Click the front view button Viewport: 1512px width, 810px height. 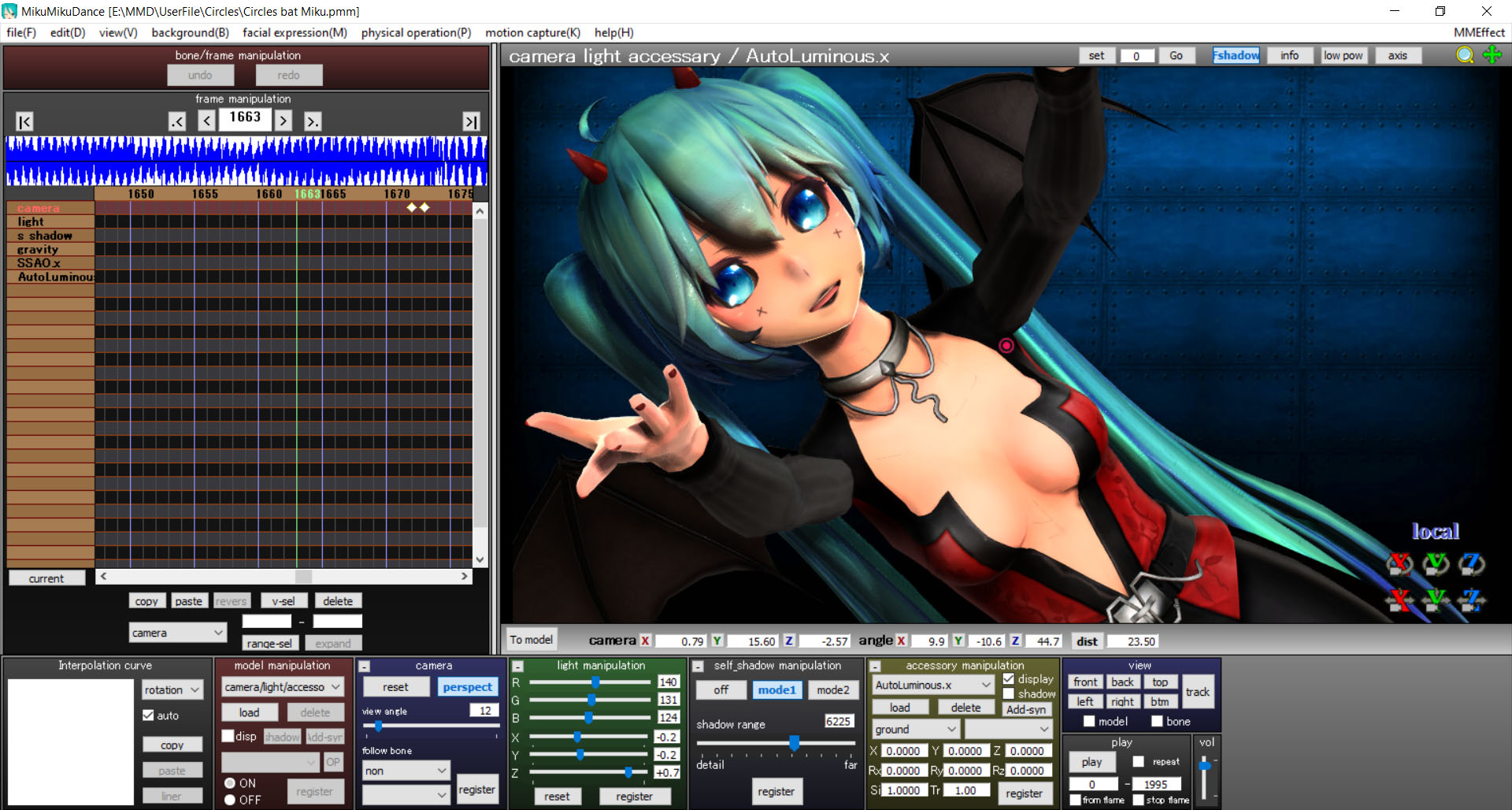click(1085, 682)
